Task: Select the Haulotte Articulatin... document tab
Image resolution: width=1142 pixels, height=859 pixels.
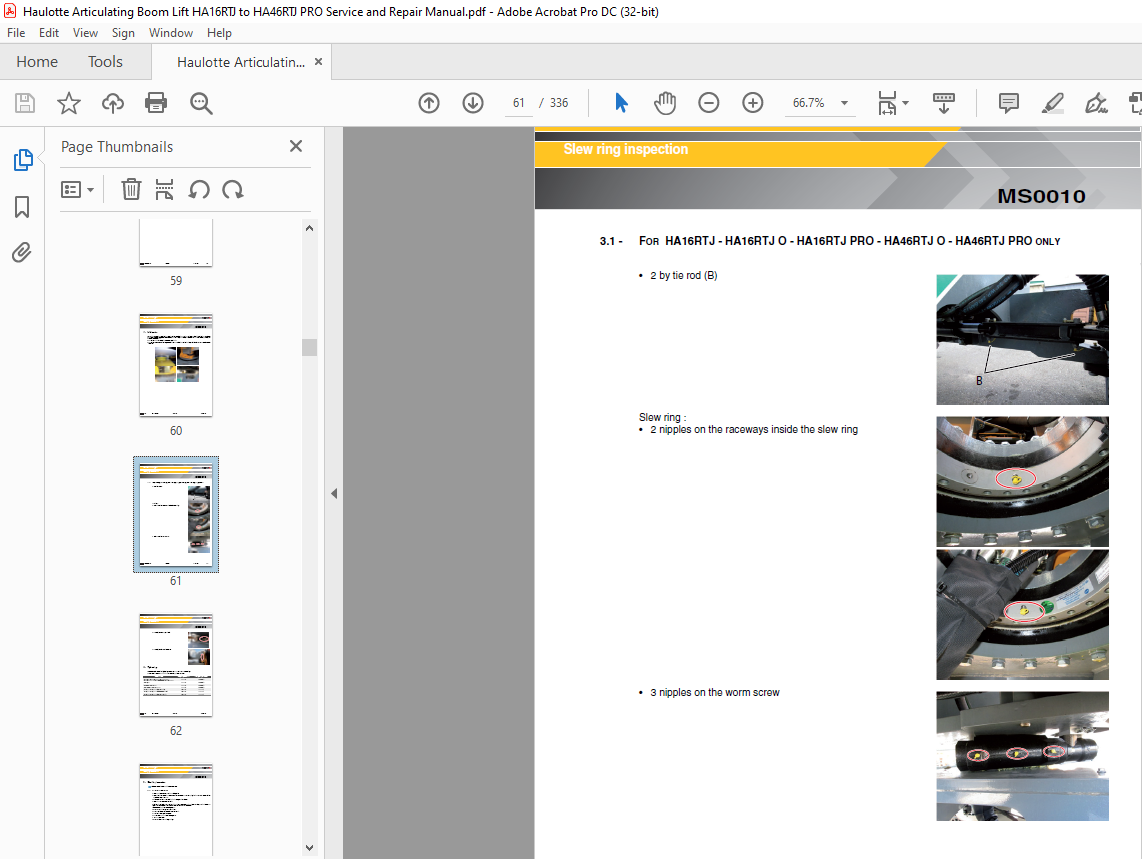Action: [240, 63]
